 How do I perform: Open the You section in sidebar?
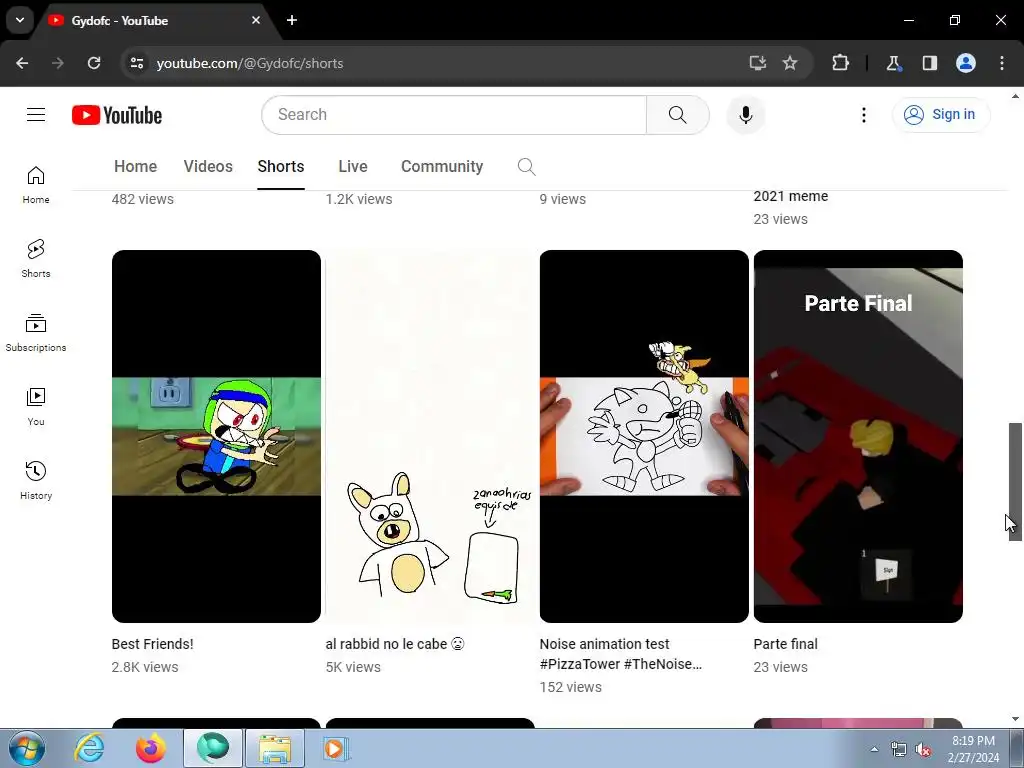point(36,406)
